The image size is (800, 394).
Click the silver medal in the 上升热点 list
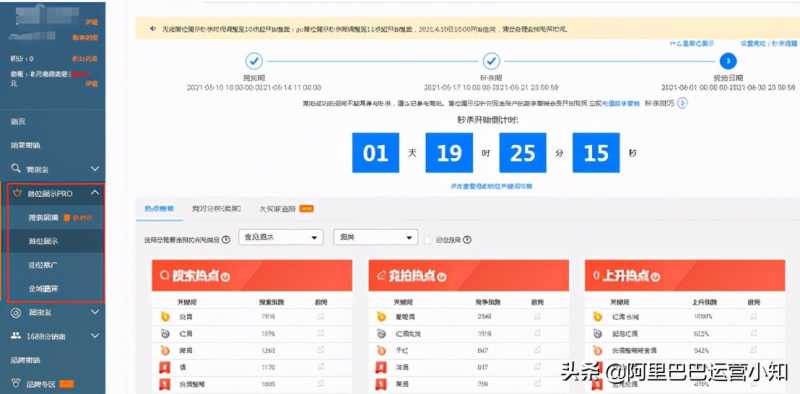click(597, 334)
